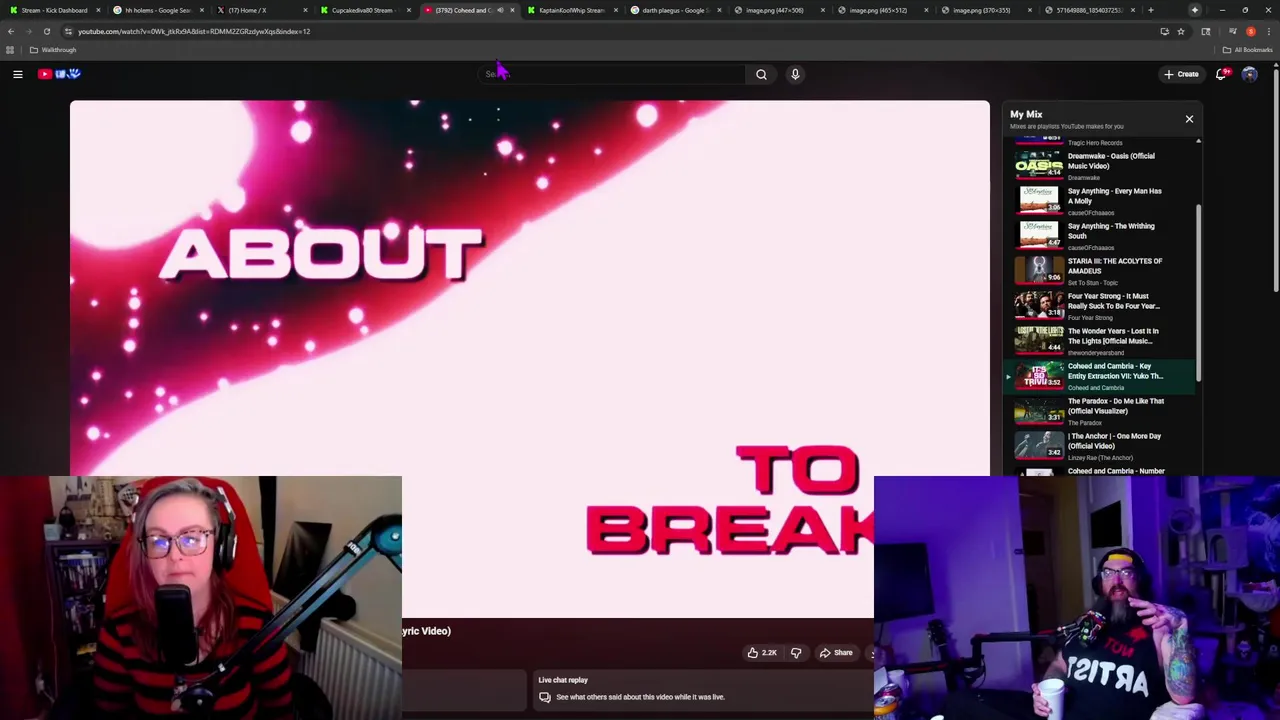Click The Anchor video thumbnail
Viewport: 1280px width, 720px height.
tap(1039, 446)
